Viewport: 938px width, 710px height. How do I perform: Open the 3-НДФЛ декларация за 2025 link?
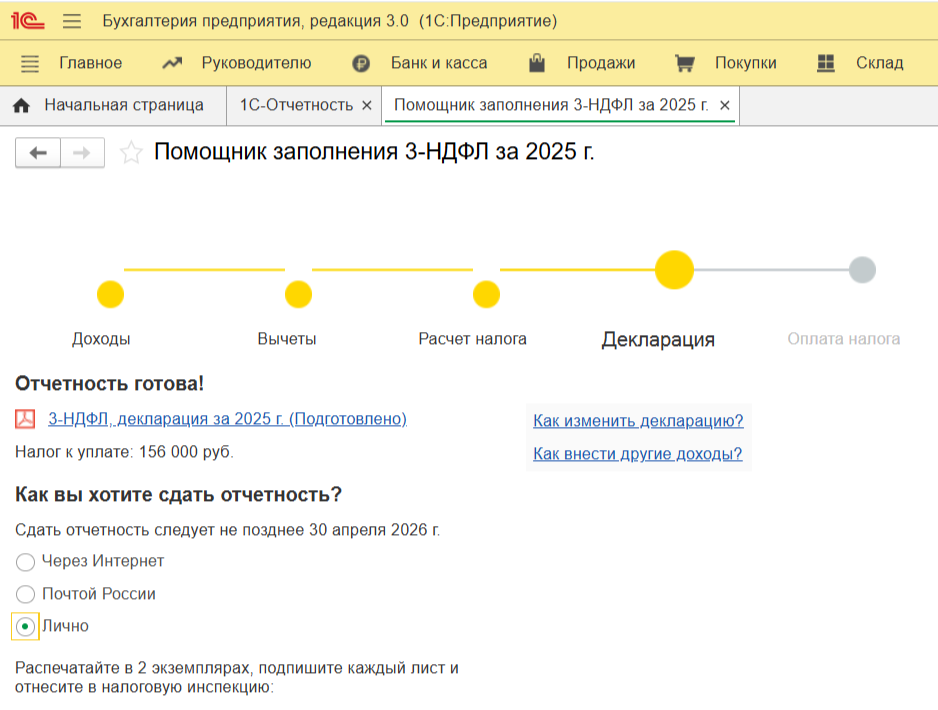coord(227,419)
